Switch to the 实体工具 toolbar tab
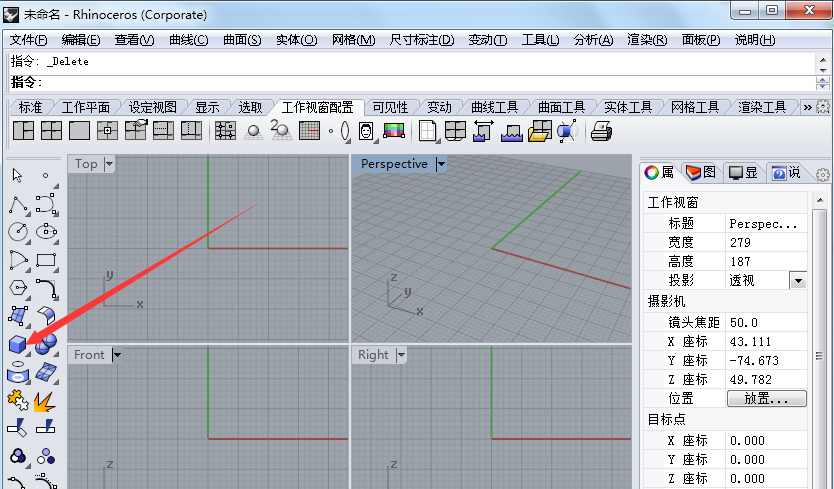834x489 pixels. pyautogui.click(x=628, y=107)
